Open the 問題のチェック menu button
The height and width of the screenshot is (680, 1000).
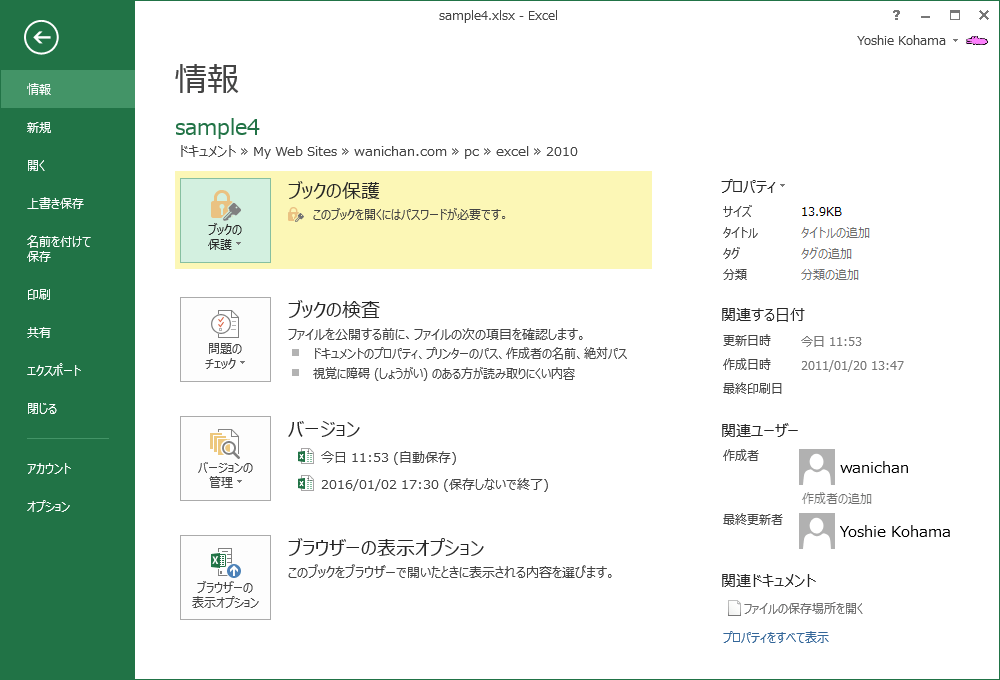click(225, 339)
